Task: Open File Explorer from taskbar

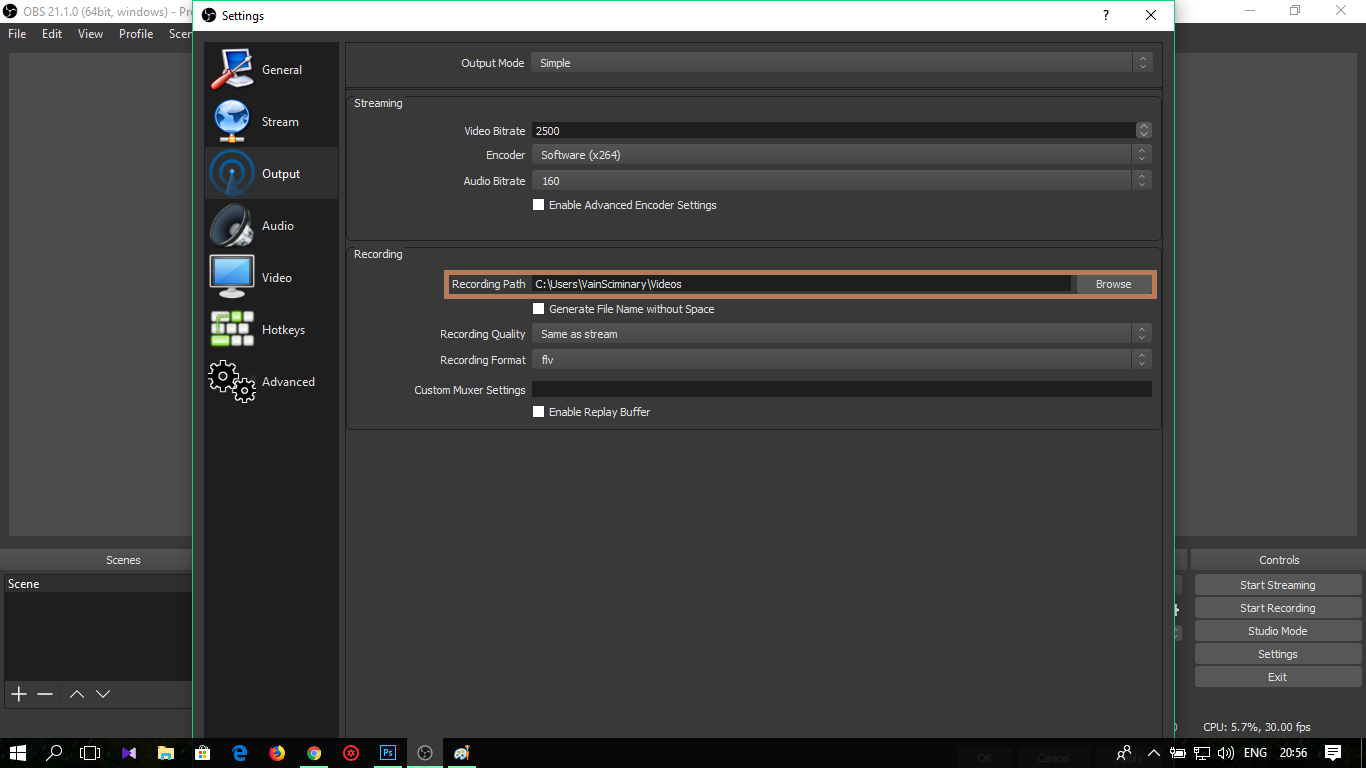Action: tap(166, 753)
